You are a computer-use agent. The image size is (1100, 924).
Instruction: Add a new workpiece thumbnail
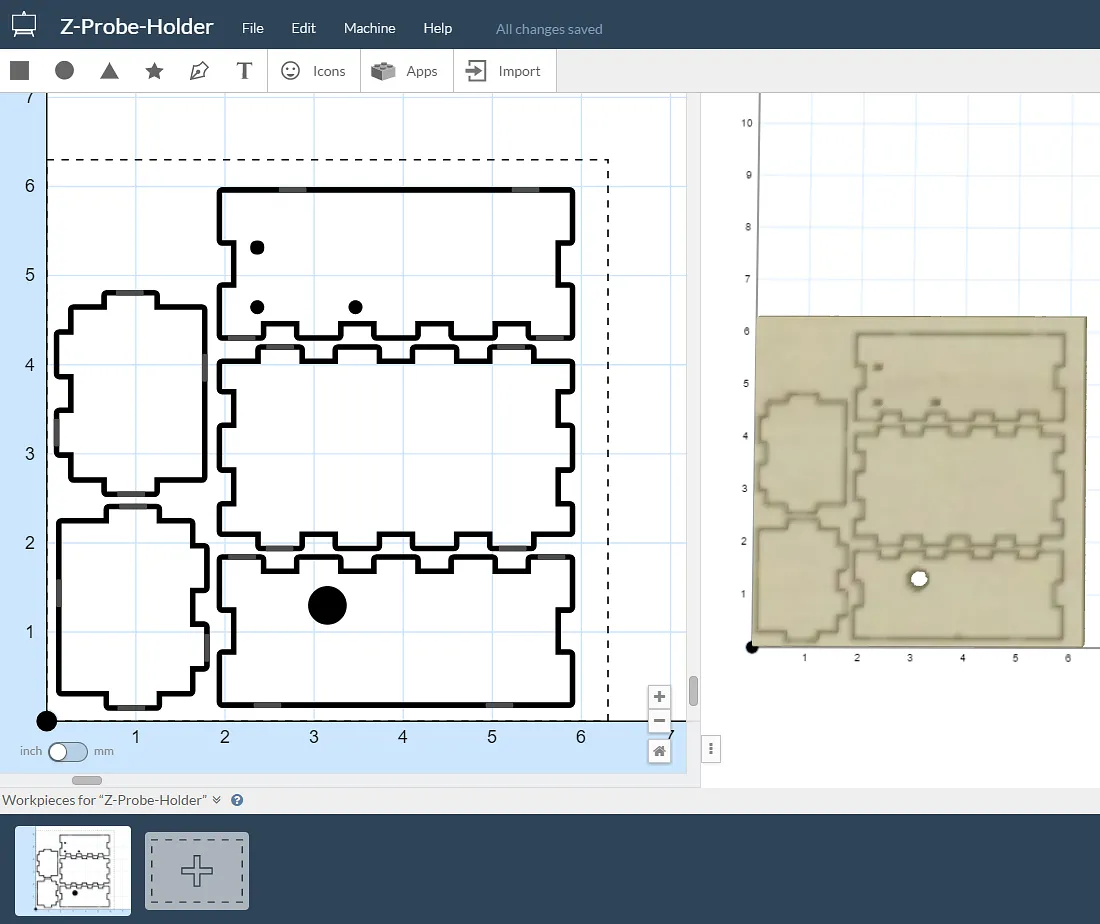point(197,871)
